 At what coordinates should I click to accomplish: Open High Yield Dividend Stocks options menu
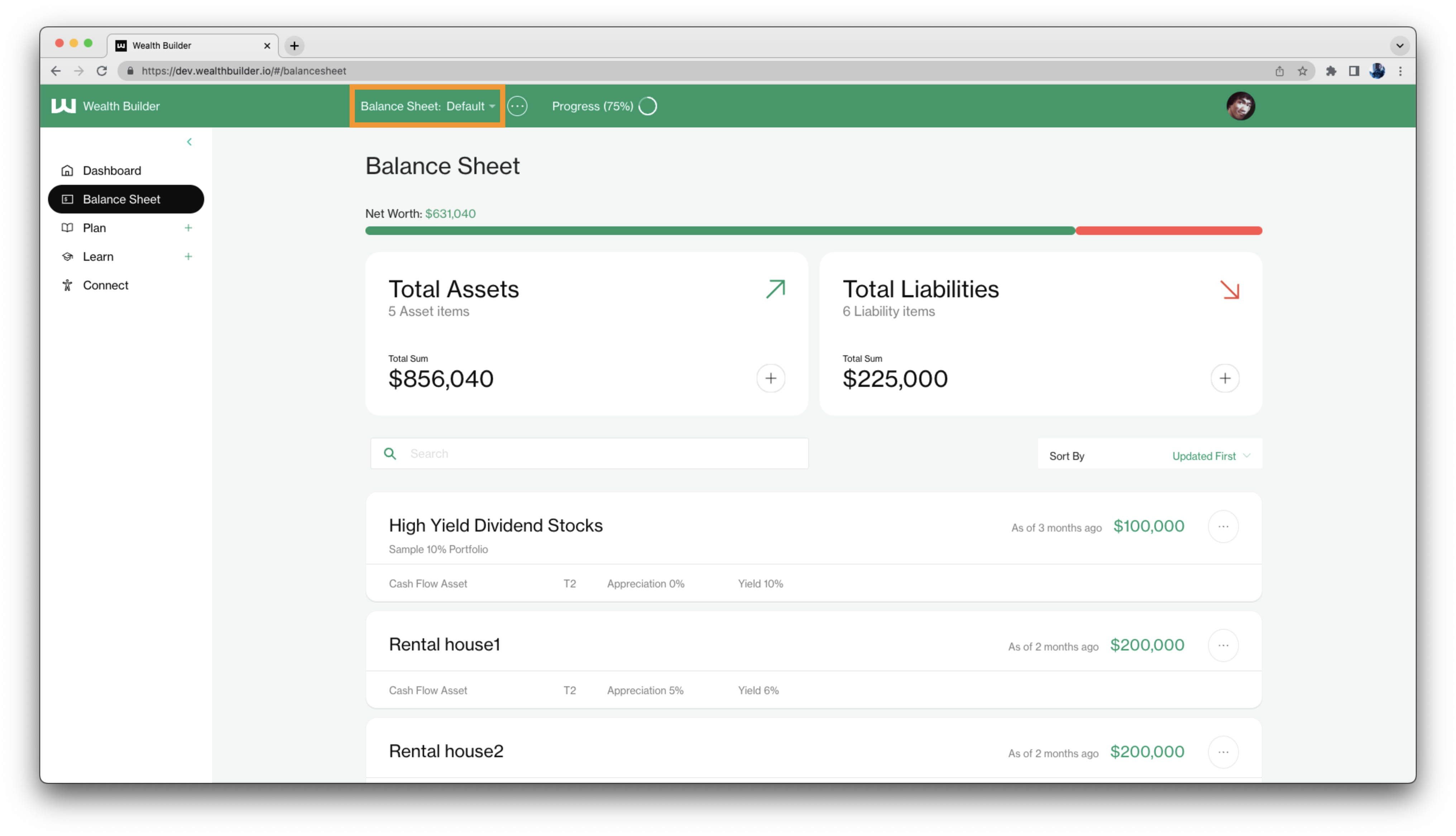(1223, 527)
